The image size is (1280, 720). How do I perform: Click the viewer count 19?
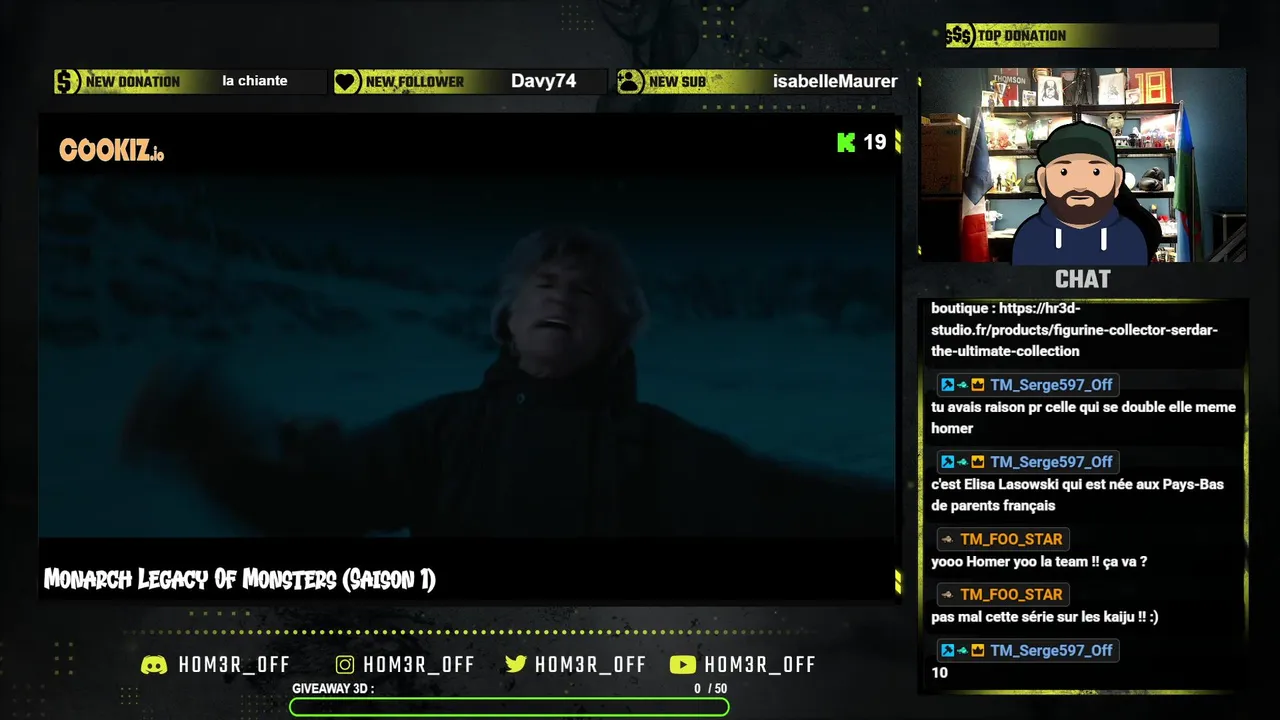pyautogui.click(x=875, y=142)
